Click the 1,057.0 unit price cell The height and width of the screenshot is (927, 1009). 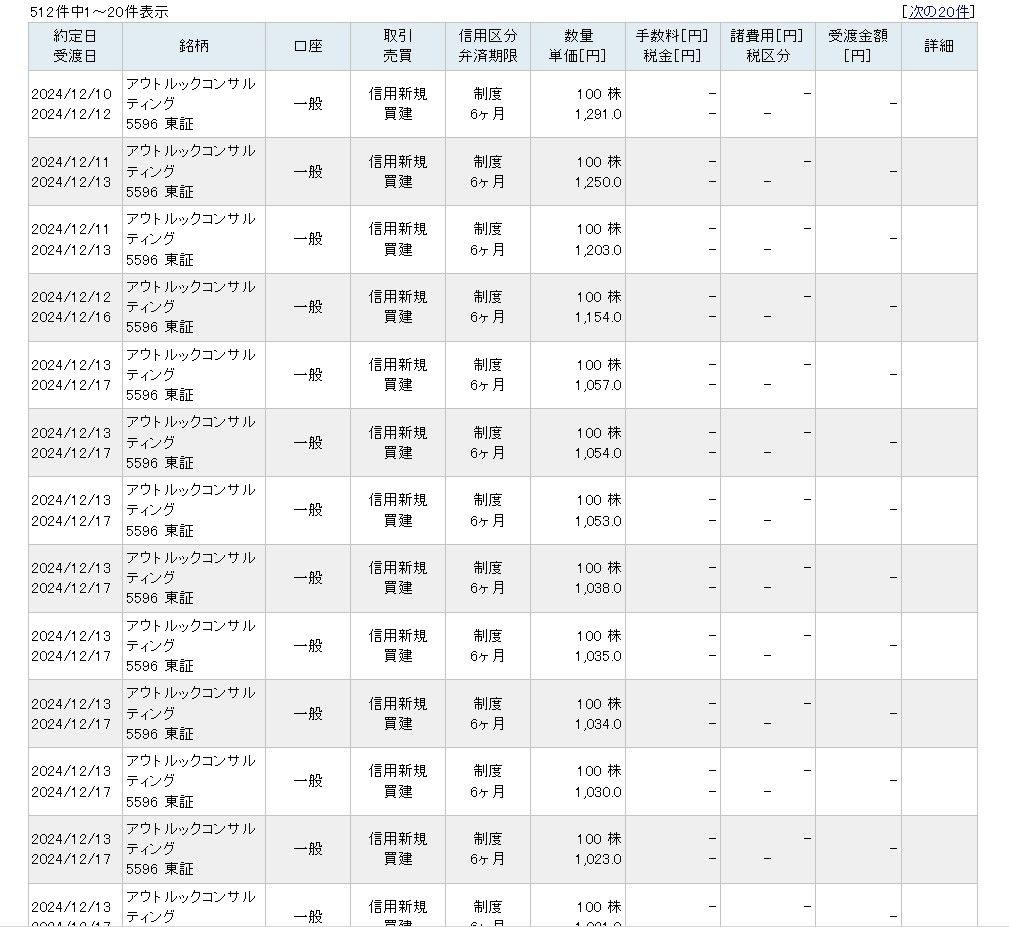tap(598, 385)
